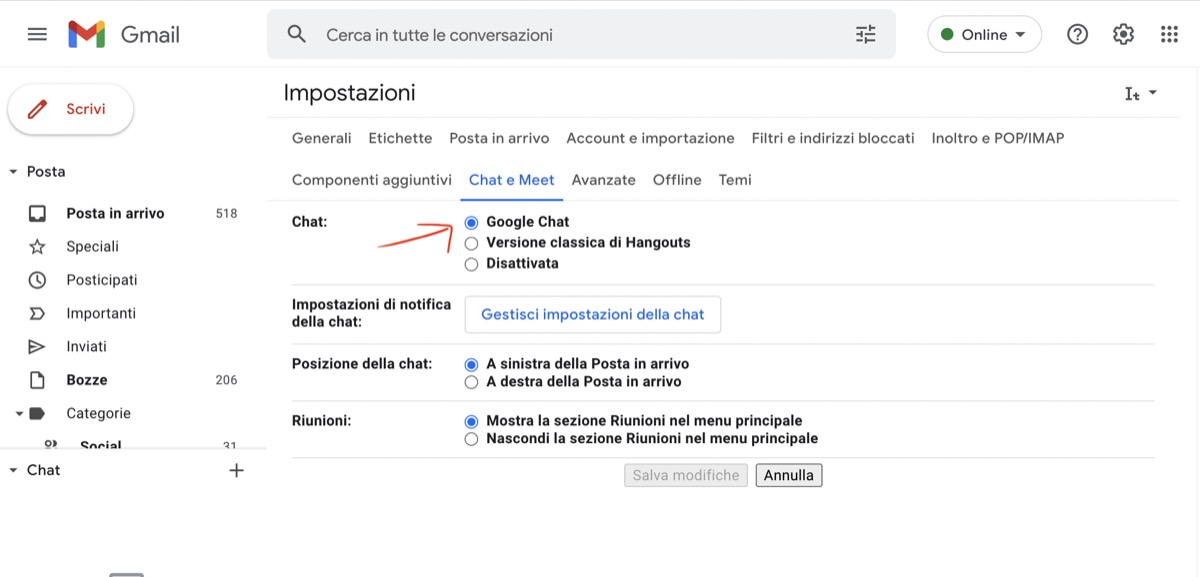The height and width of the screenshot is (577, 1200).
Task: Open the Google apps grid icon
Action: (x=1169, y=34)
